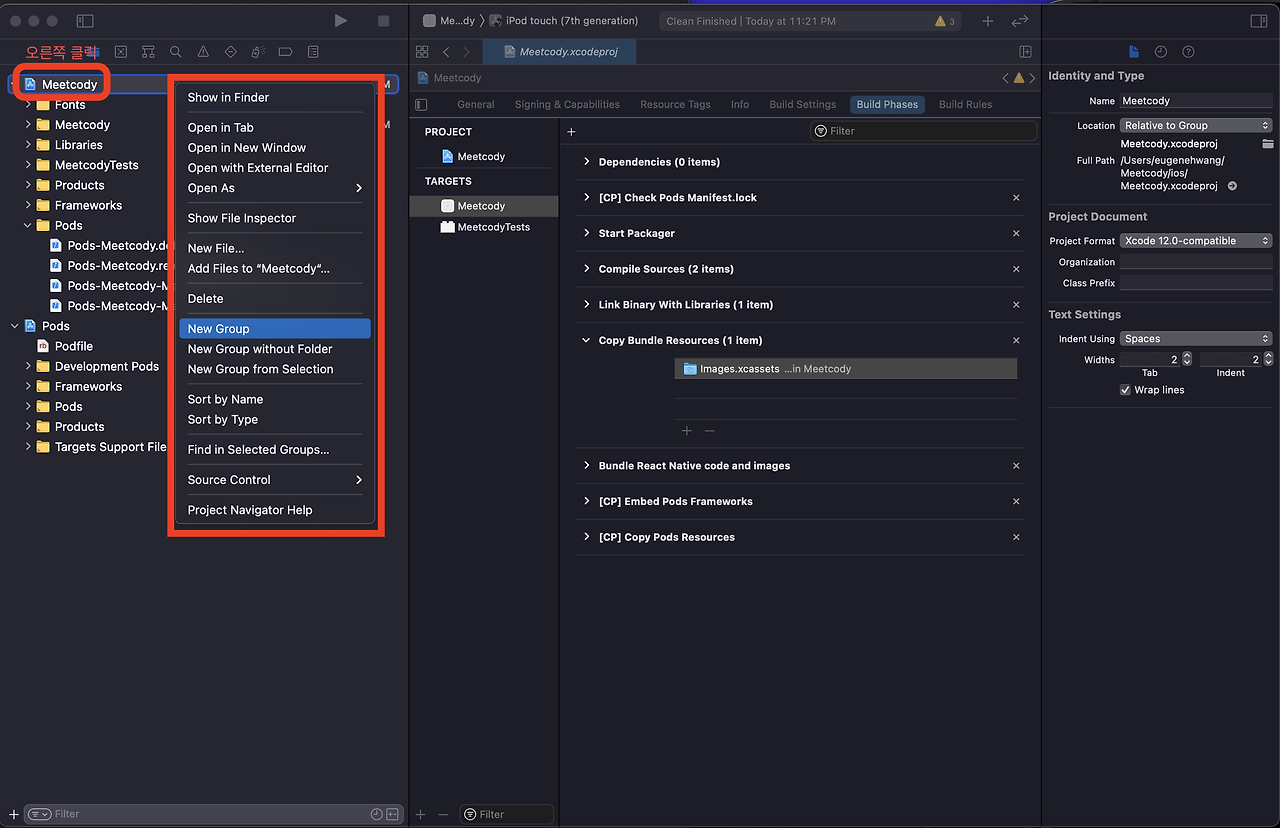The height and width of the screenshot is (828, 1280).
Task: Add an editor pane on the right
Action: [1025, 52]
